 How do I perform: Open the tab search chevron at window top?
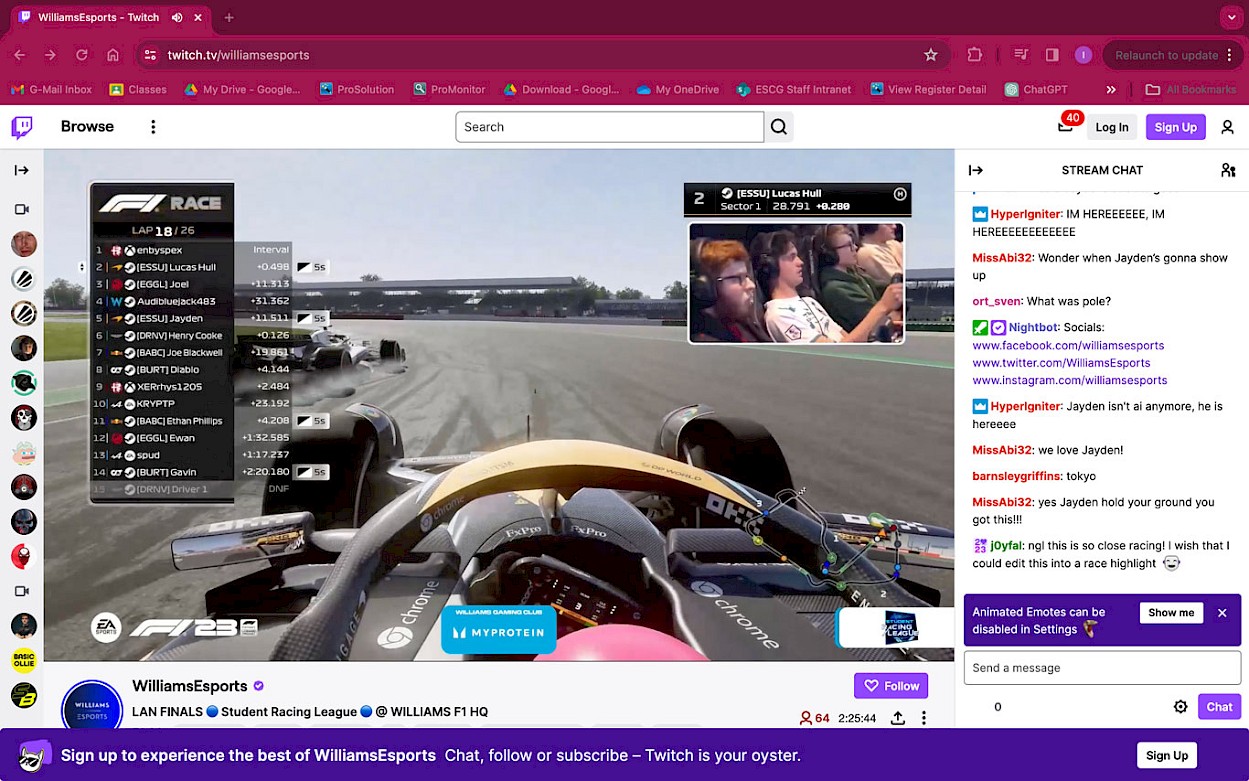point(1231,18)
